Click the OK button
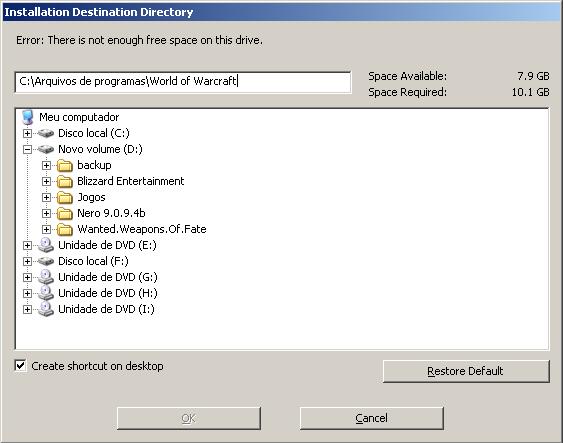This screenshot has height=443, width=563. click(189, 418)
